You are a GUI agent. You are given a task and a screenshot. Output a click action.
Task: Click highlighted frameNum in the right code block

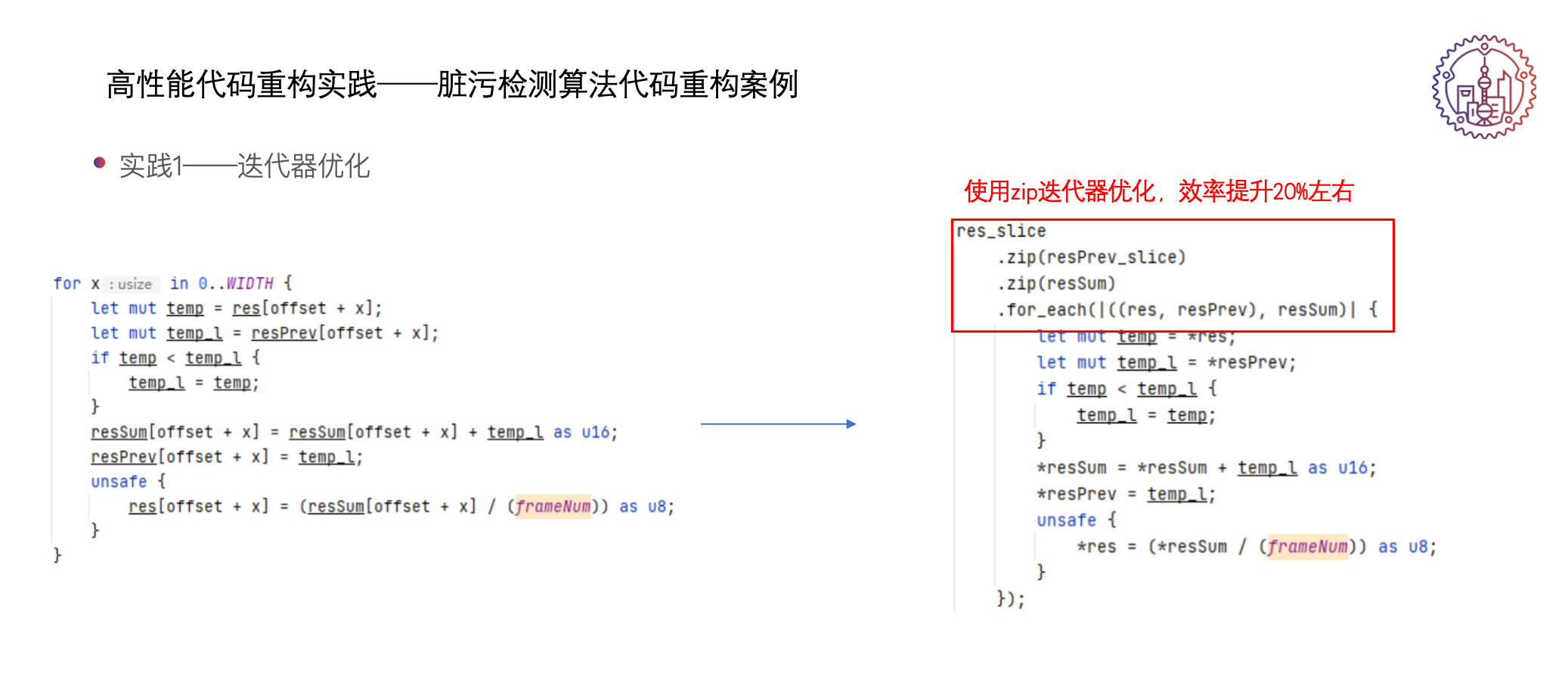[1307, 547]
